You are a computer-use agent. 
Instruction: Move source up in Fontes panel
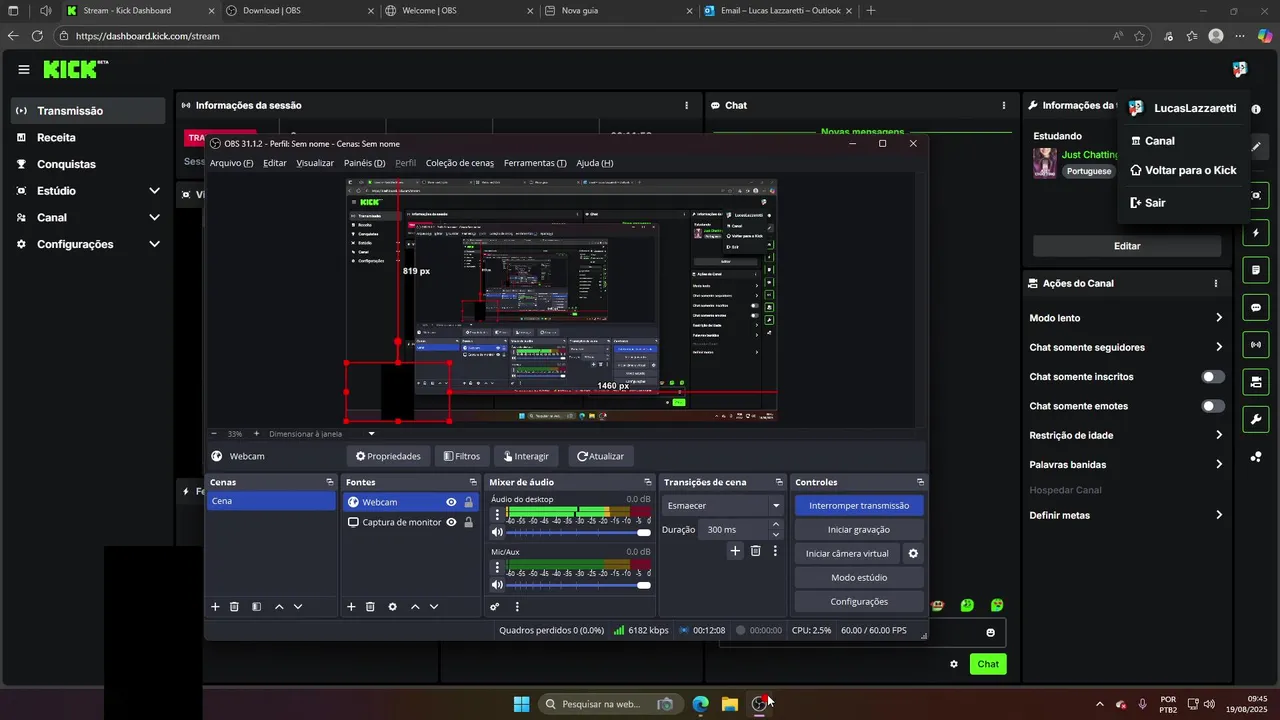click(x=415, y=607)
